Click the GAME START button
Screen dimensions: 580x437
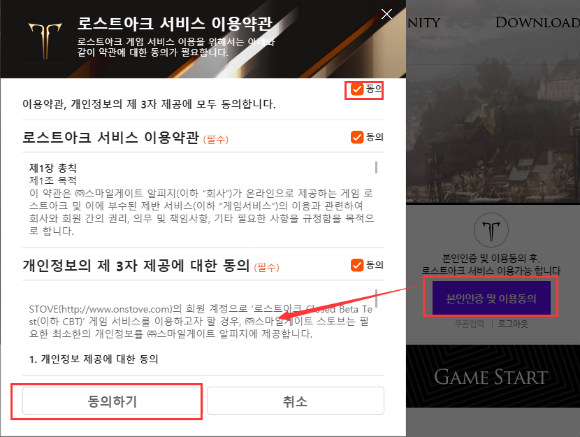tap(491, 377)
